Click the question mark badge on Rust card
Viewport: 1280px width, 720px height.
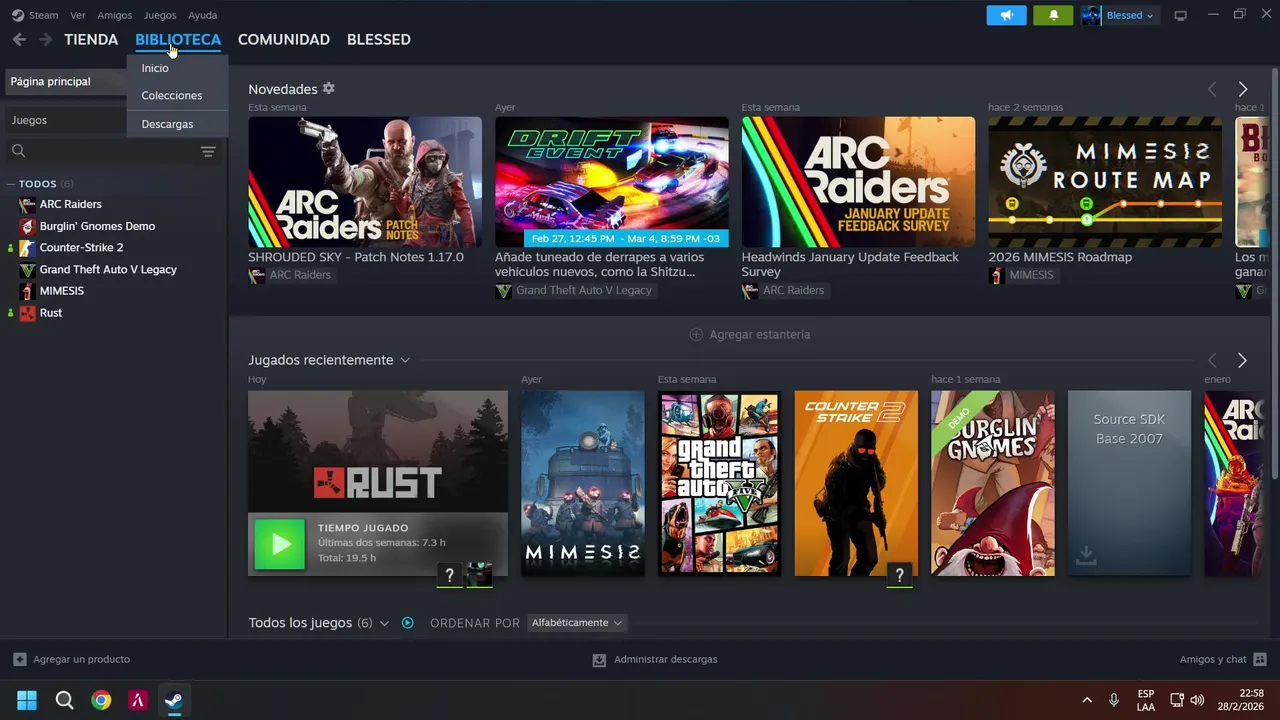(x=450, y=574)
